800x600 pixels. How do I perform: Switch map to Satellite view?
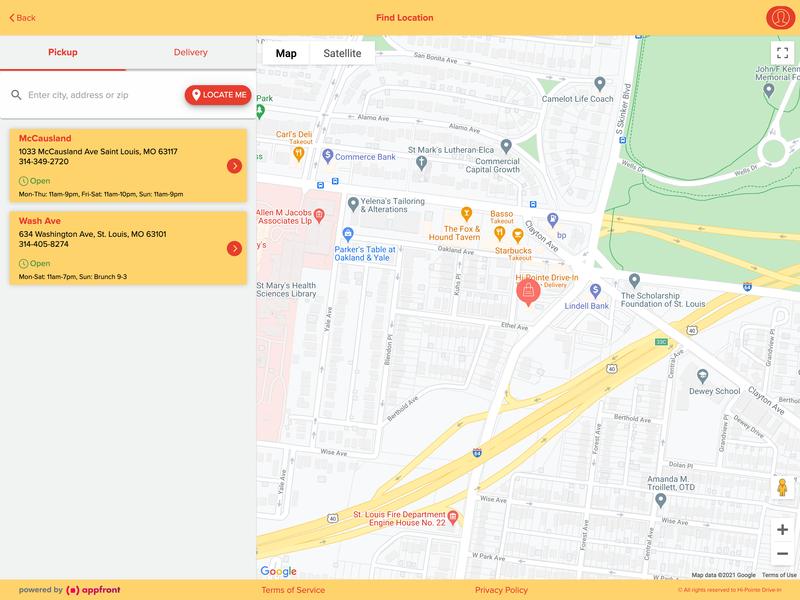click(x=342, y=53)
